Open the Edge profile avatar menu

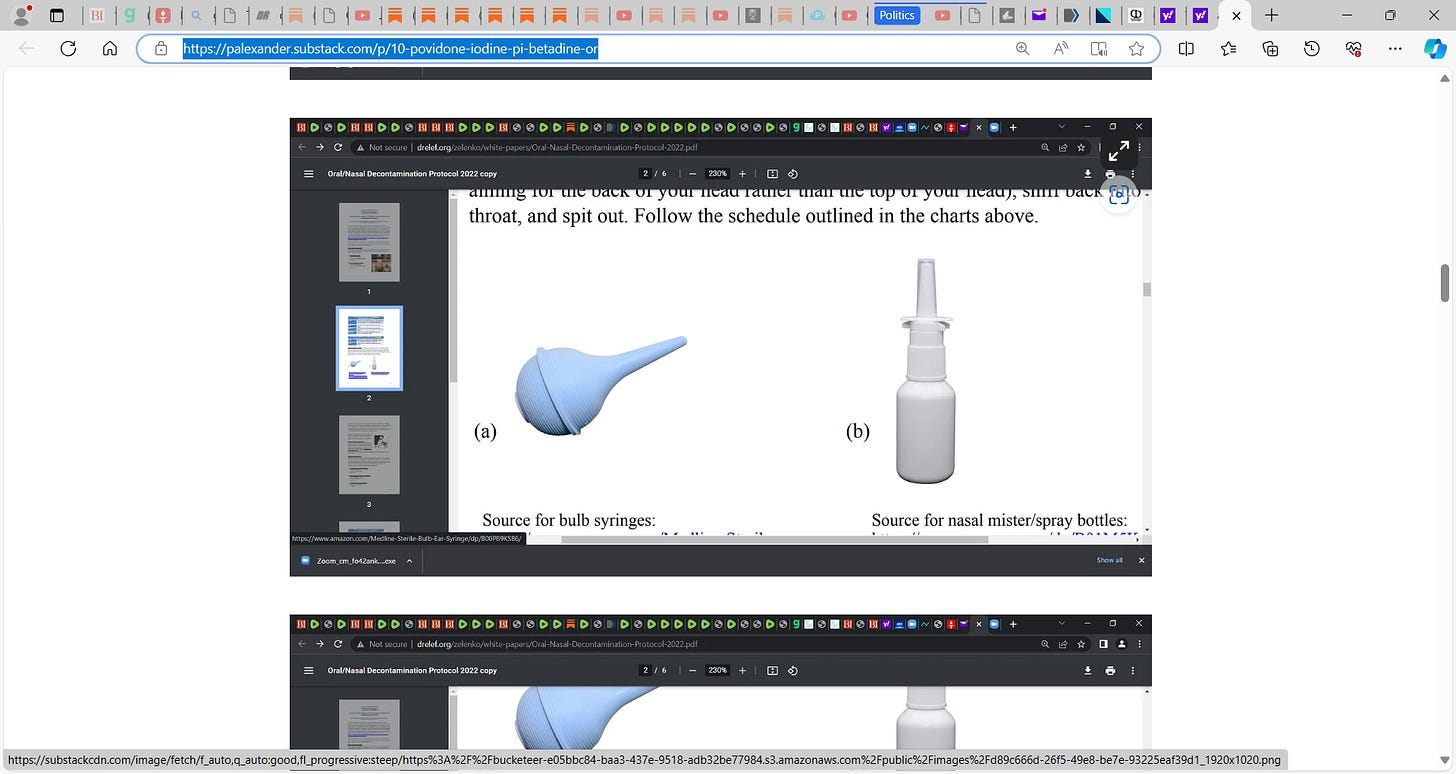click(x=21, y=15)
